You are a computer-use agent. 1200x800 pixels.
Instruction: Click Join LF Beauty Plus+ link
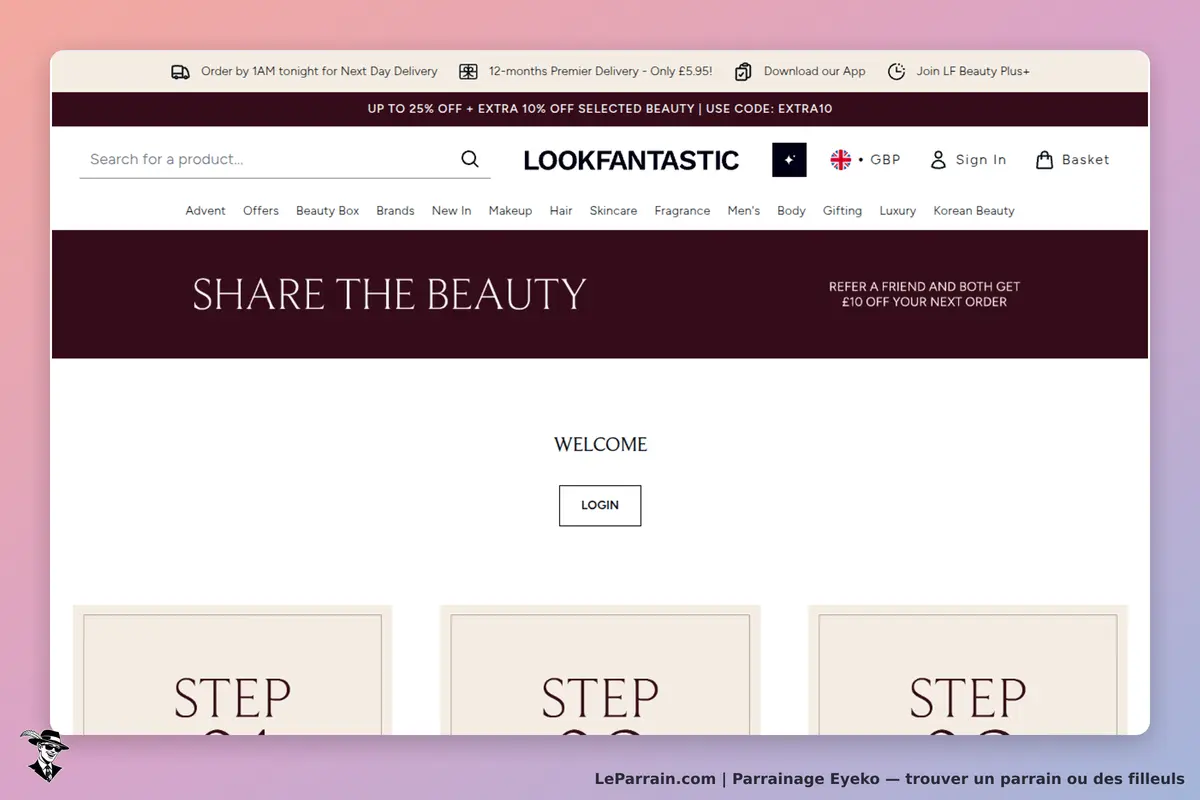[x=973, y=72]
